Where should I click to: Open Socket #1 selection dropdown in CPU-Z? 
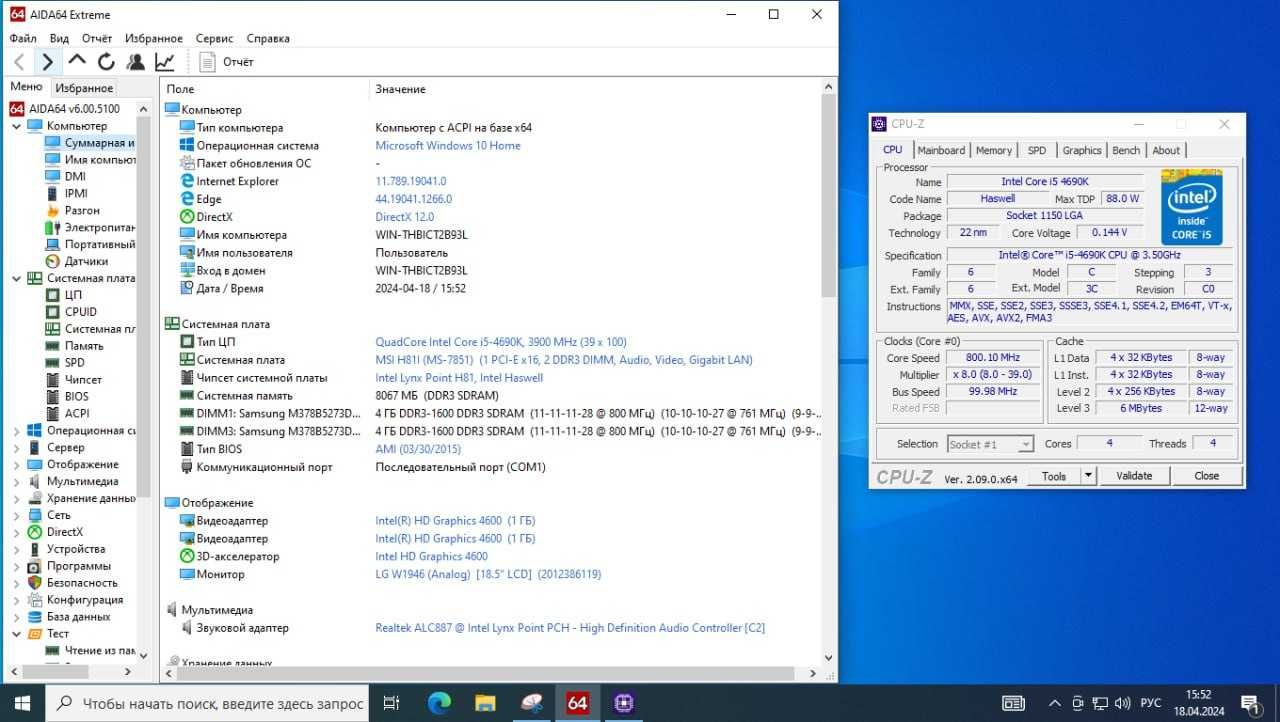point(990,444)
